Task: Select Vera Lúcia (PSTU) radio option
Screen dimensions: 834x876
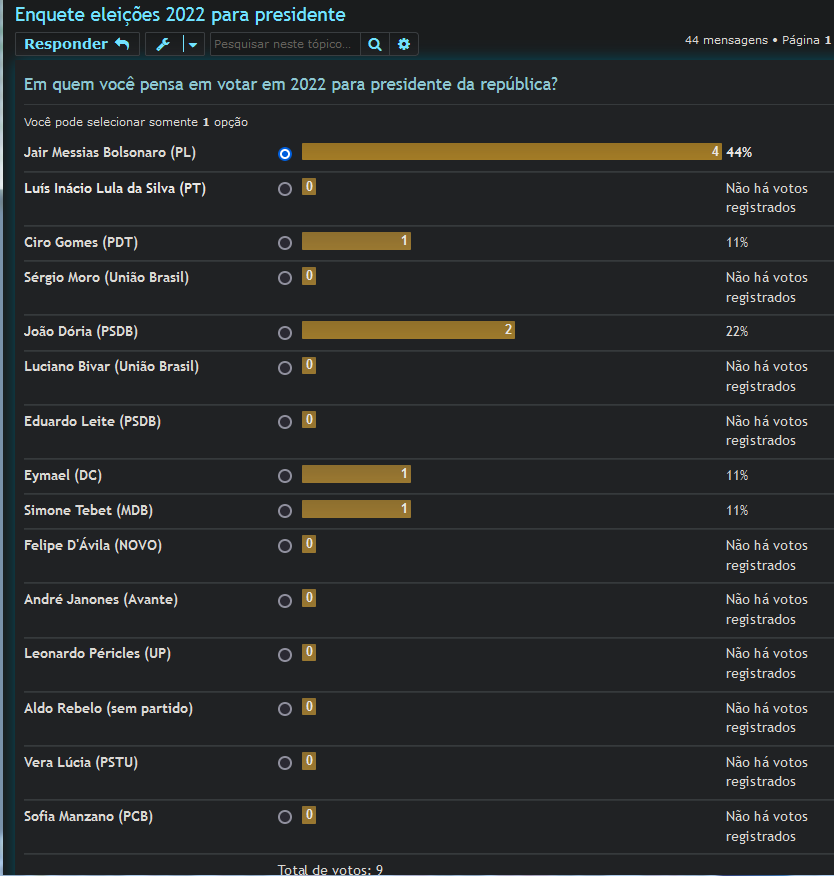Action: click(285, 763)
